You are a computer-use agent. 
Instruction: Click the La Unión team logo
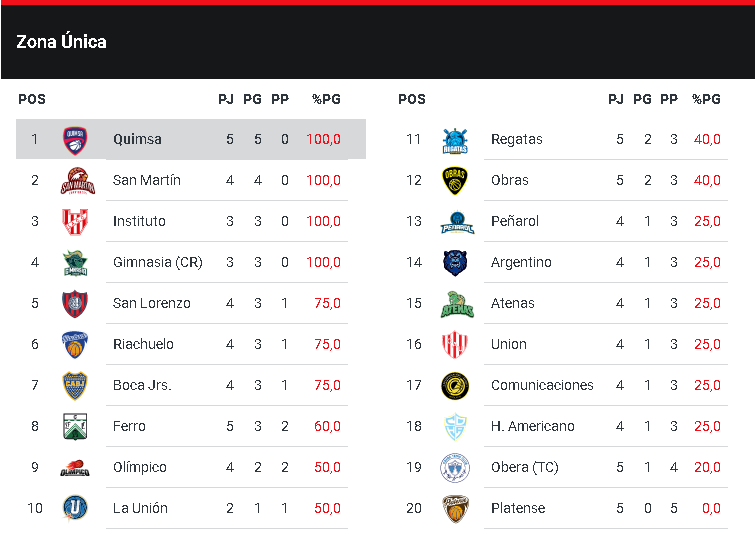coord(75,508)
